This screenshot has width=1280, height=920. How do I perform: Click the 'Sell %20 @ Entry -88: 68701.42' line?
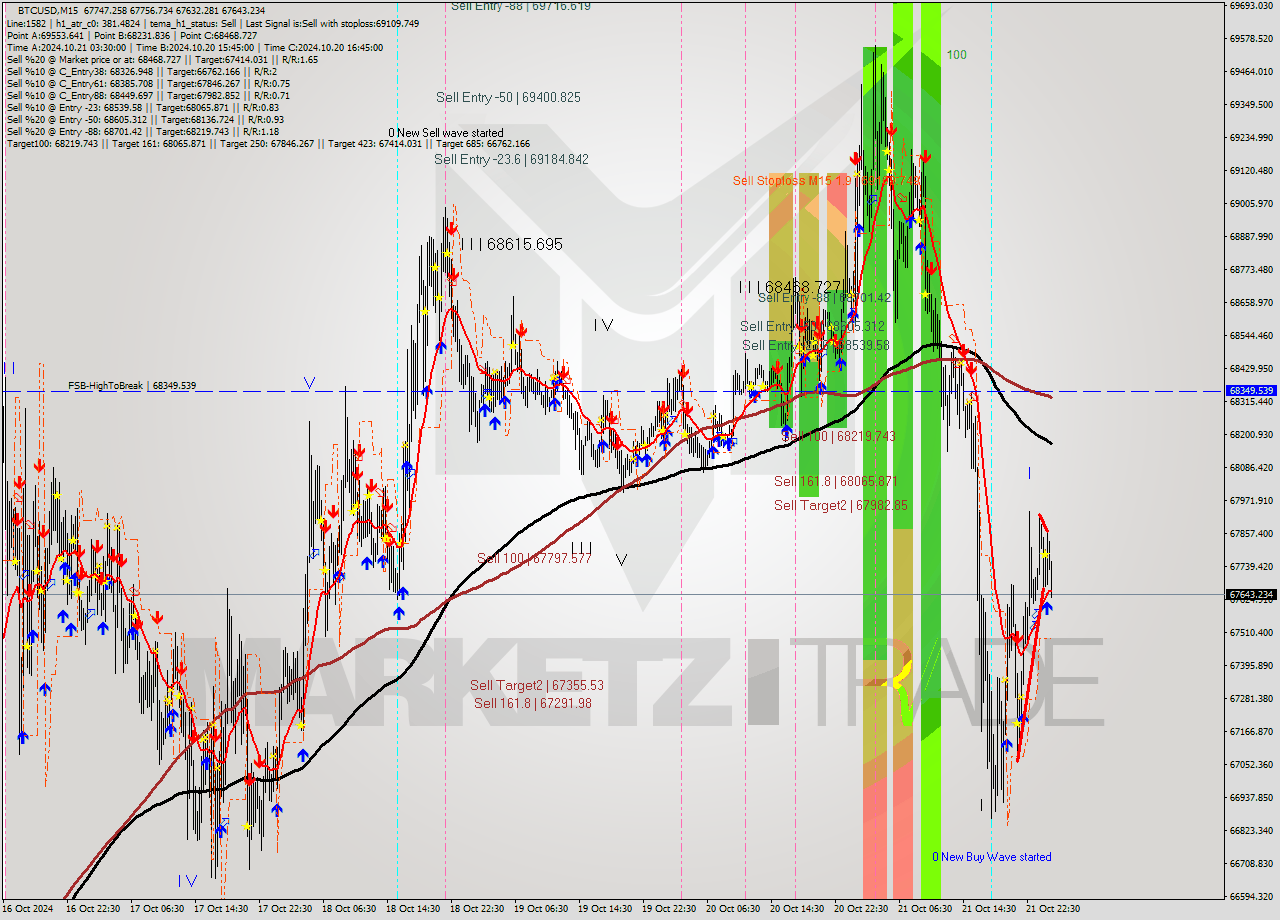click(143, 132)
